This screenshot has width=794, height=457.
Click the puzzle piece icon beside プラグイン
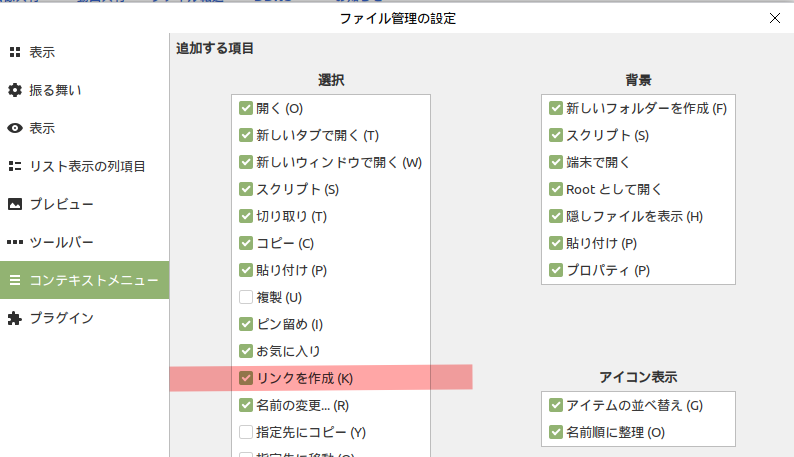point(15,318)
